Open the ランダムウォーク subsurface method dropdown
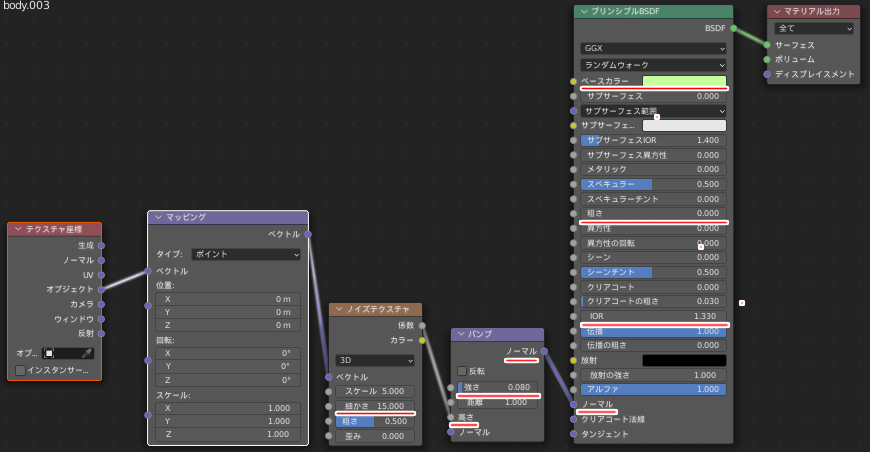This screenshot has width=870, height=452. click(x=653, y=65)
